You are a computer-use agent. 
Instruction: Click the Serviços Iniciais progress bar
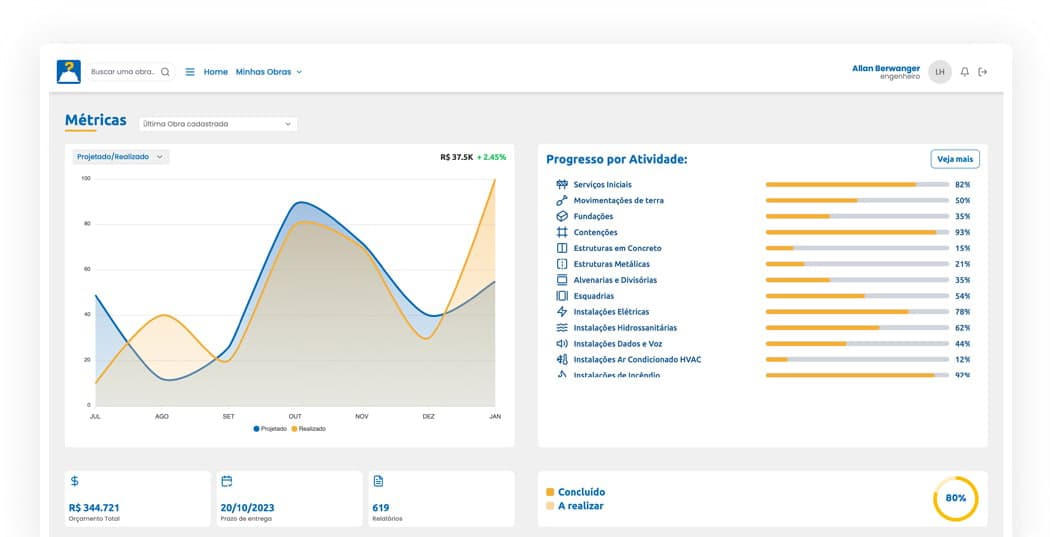857,184
